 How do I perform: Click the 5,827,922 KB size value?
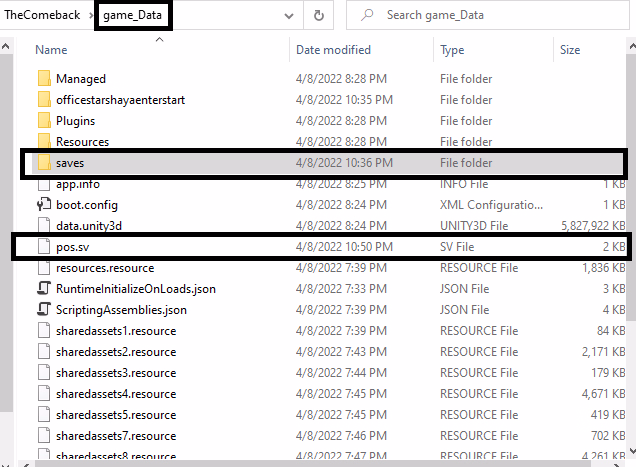pyautogui.click(x=593, y=226)
